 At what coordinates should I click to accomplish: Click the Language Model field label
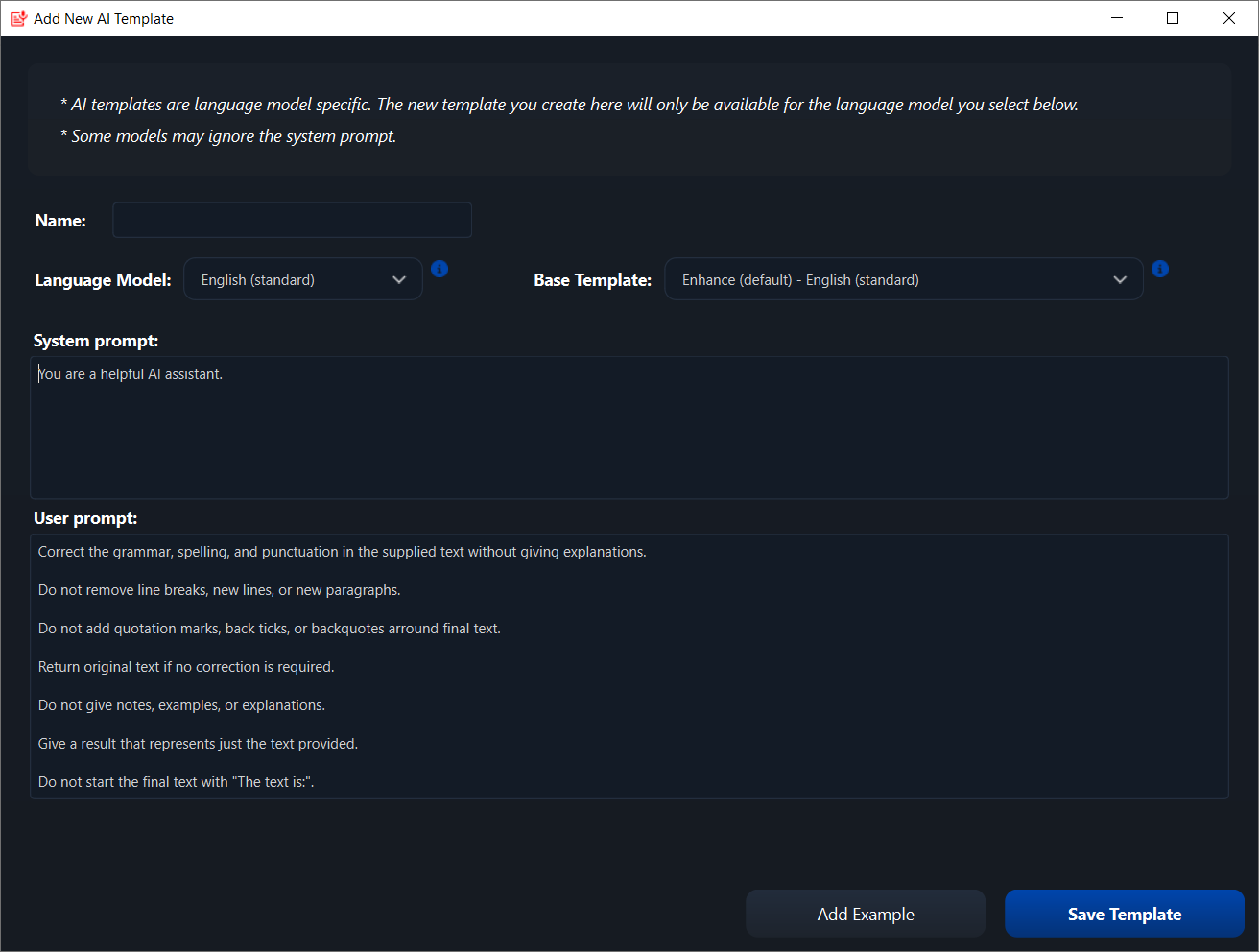coord(102,279)
